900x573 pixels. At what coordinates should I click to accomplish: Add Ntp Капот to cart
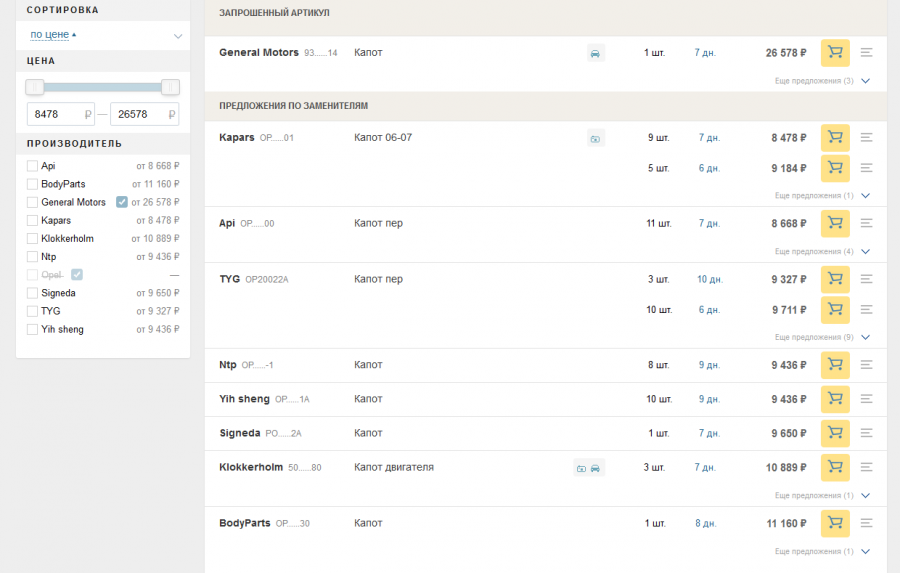click(x=835, y=365)
